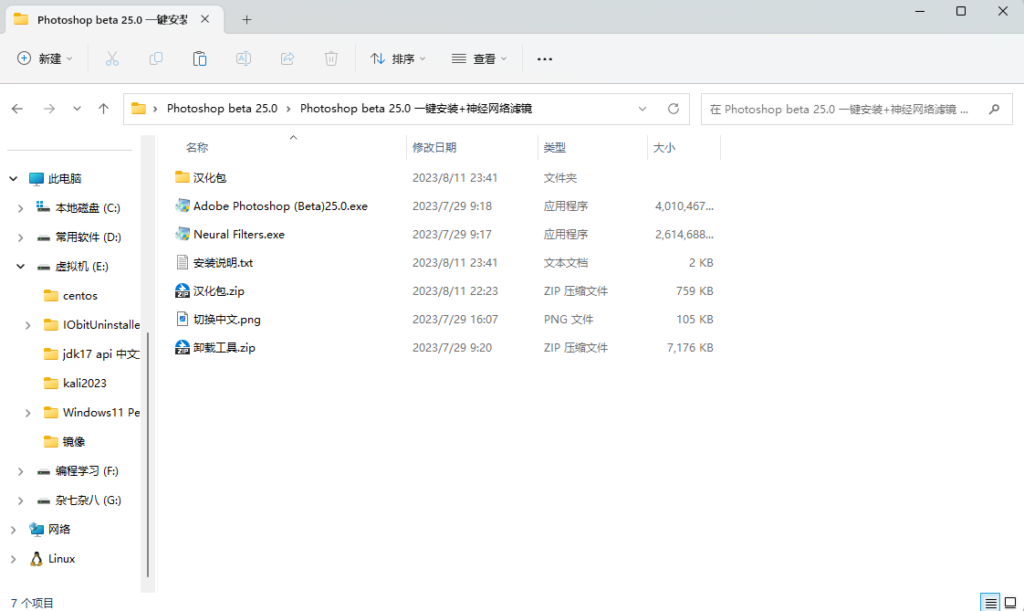Select the 汉化包.zip archive icon
This screenshot has width=1024, height=611.
(x=182, y=291)
